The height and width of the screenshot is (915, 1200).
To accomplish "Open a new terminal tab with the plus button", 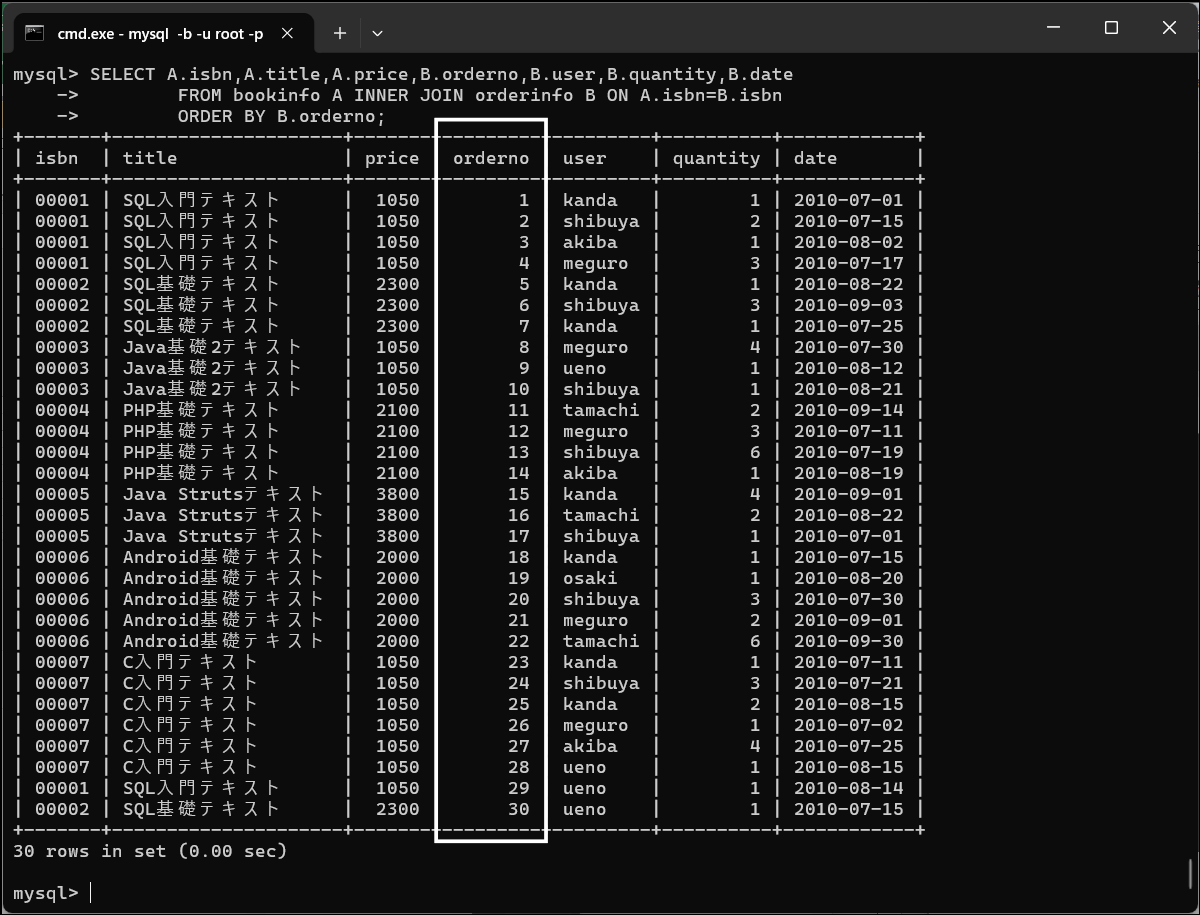I will click(340, 33).
